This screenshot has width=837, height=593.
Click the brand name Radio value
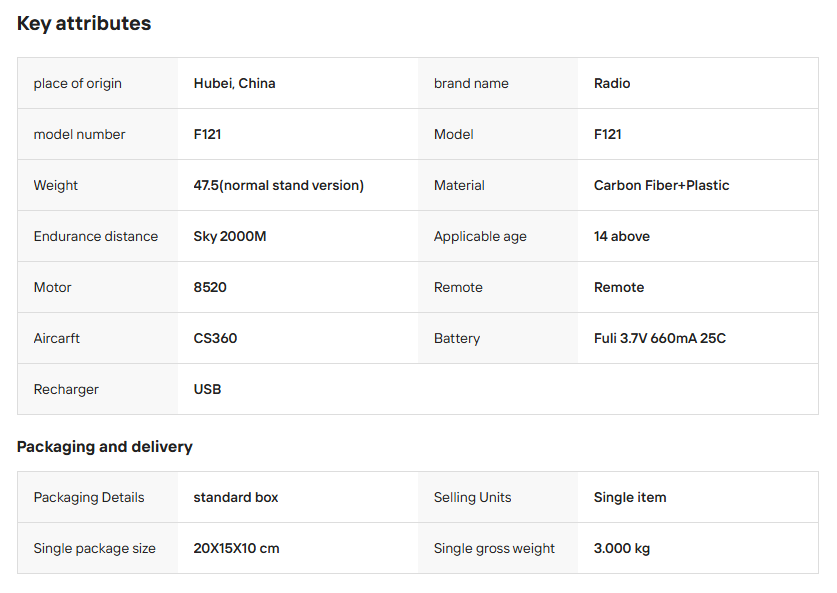(x=612, y=83)
